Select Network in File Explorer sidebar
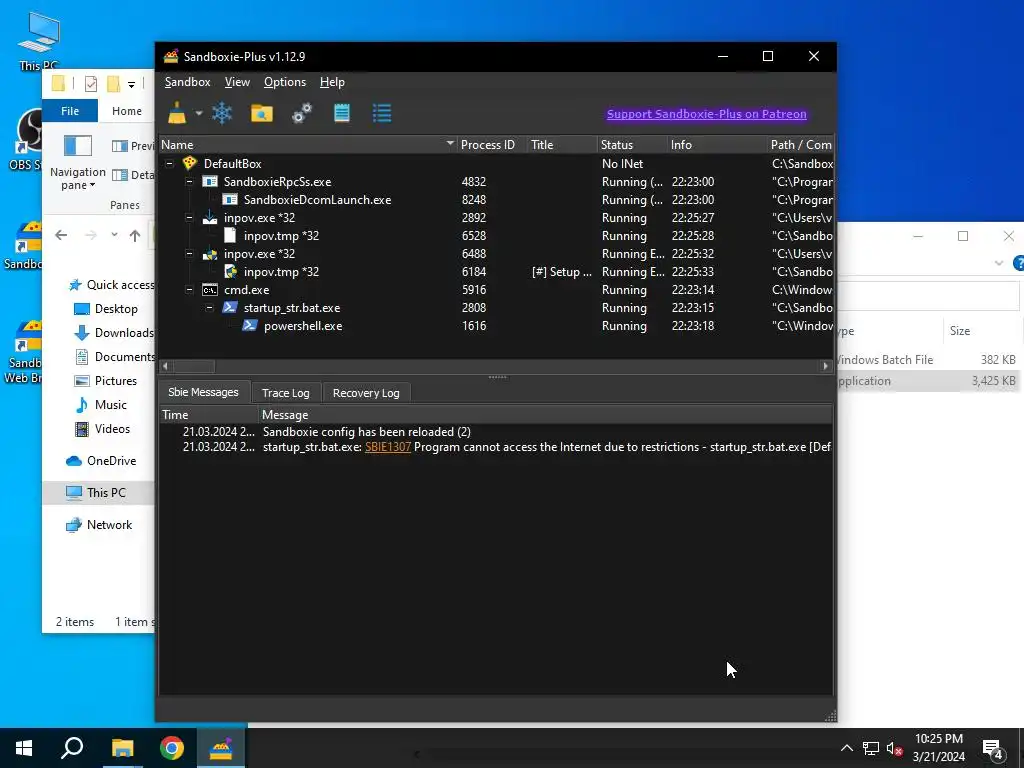1024x768 pixels. pyautogui.click(x=99, y=524)
